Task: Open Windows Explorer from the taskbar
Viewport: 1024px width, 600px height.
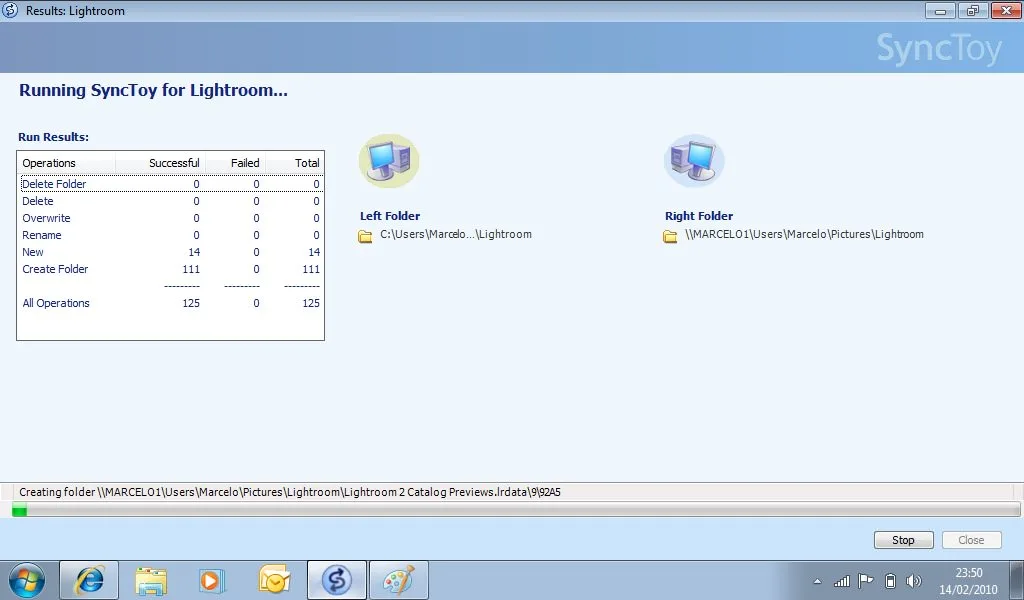Action: [x=152, y=580]
